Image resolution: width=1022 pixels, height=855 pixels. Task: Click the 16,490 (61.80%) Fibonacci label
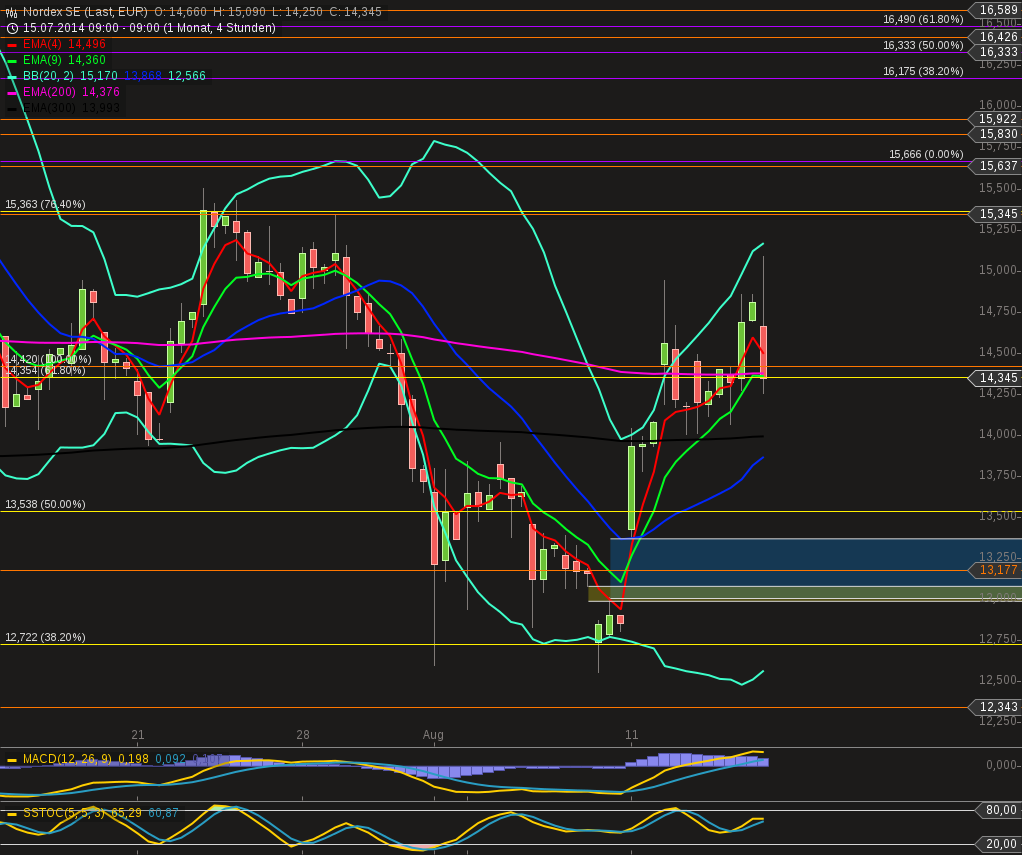[x=923, y=20]
